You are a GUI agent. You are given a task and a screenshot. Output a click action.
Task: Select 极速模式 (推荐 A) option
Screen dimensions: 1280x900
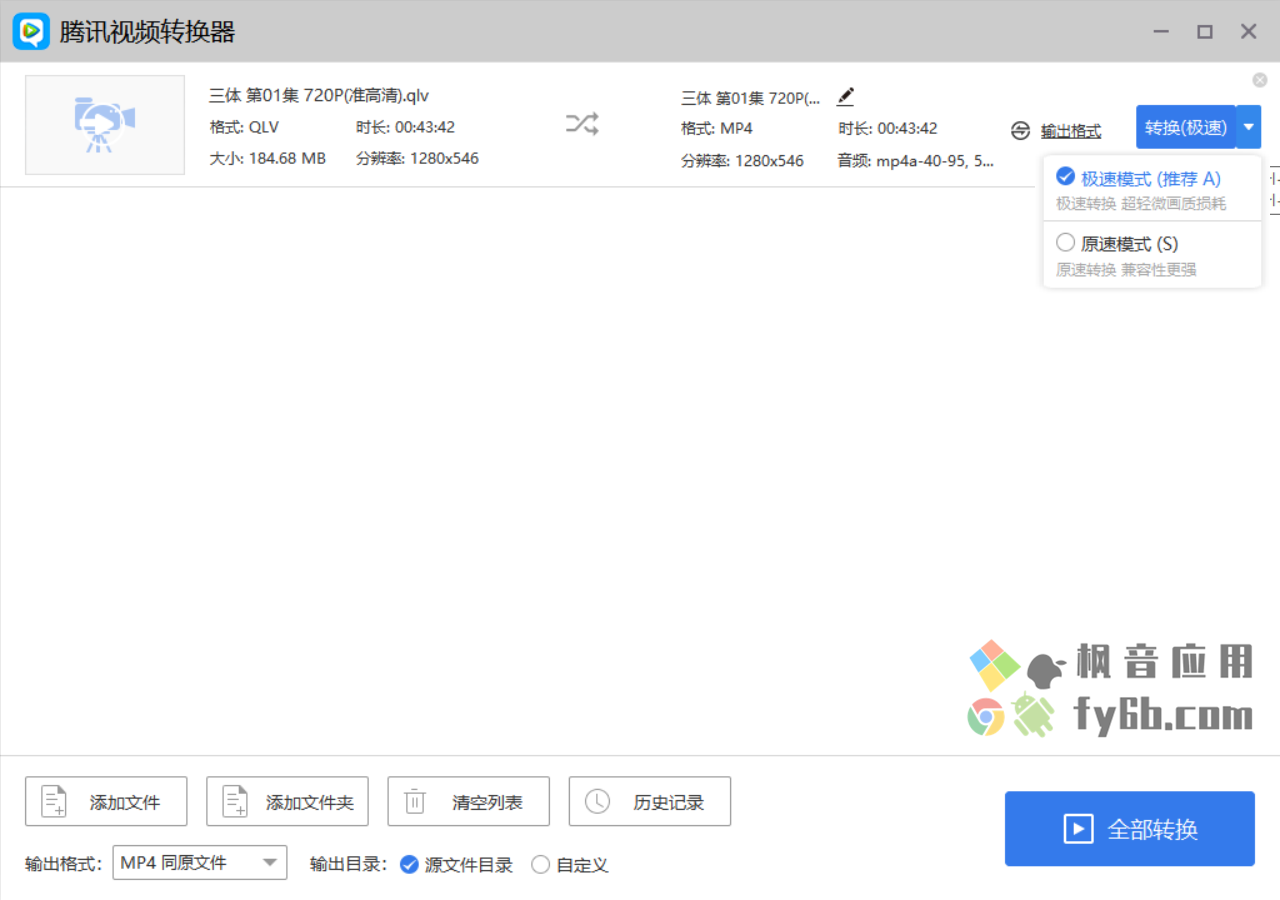coord(1152,190)
